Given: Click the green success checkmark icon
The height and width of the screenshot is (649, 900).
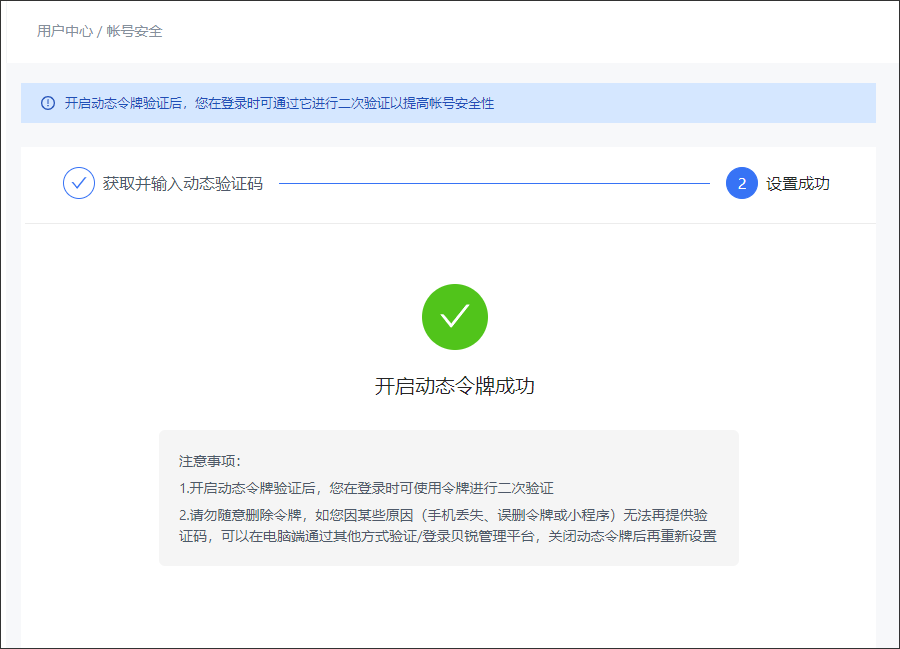Looking at the screenshot, I should 455,317.
